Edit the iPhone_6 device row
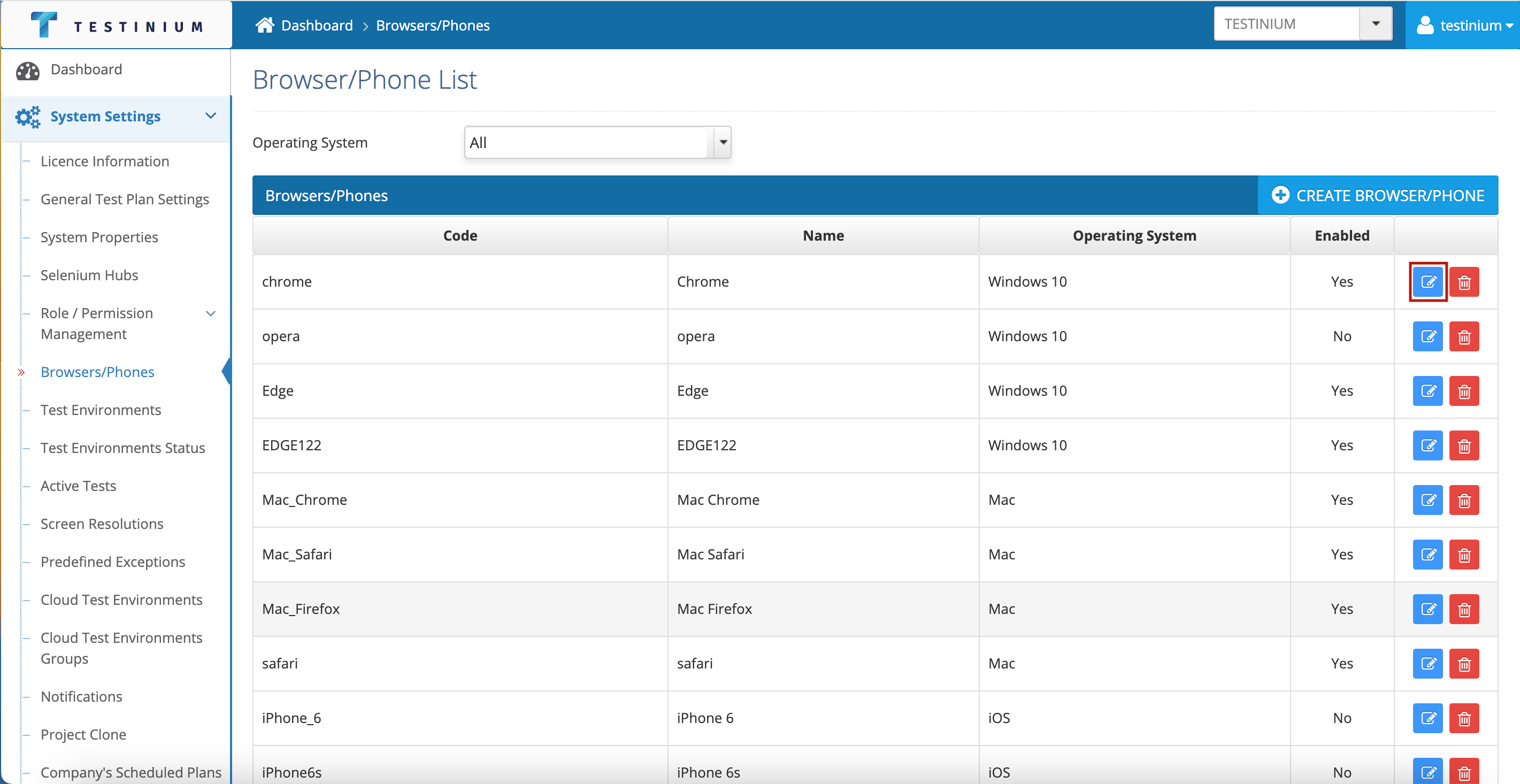 [1428, 718]
